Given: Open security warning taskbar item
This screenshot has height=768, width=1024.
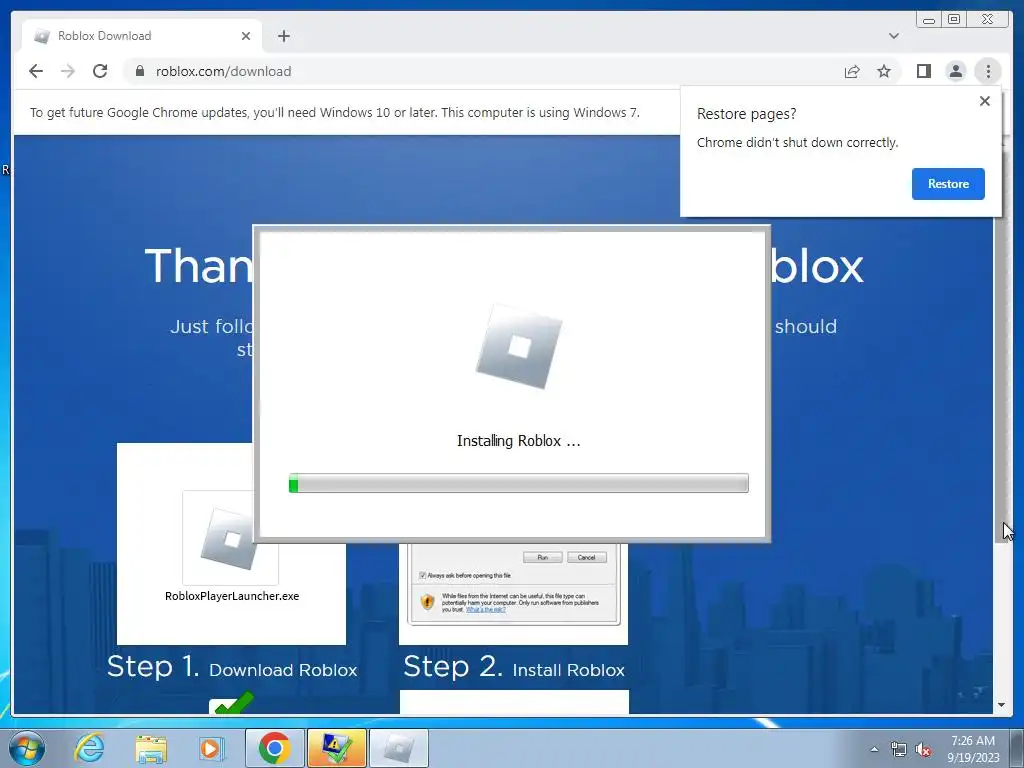Looking at the screenshot, I should click(x=337, y=748).
